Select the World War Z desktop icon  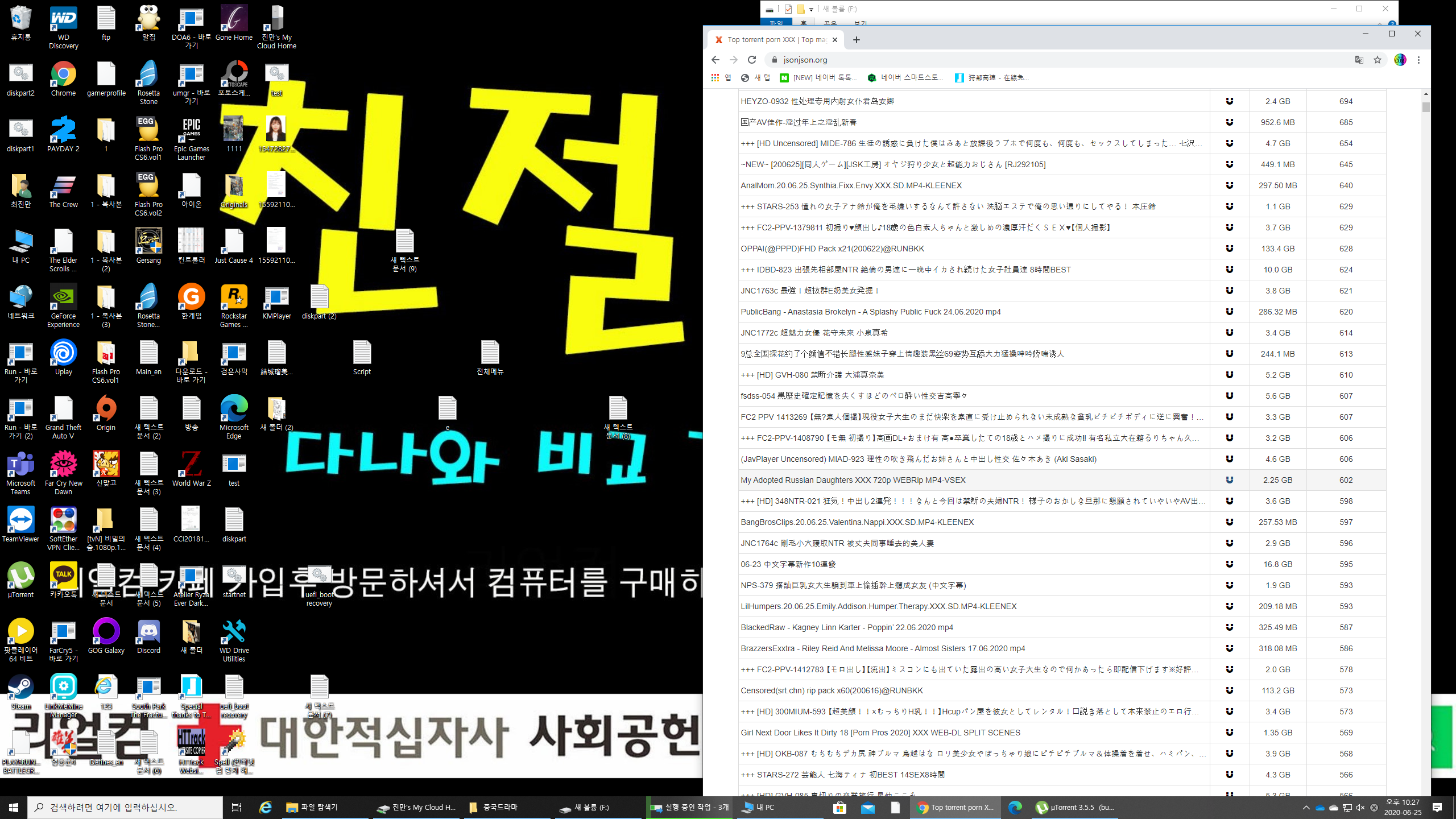191,469
